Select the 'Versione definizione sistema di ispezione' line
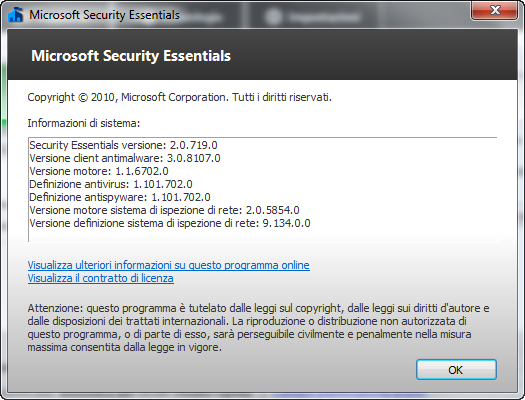The height and width of the screenshot is (400, 525). click(170, 223)
